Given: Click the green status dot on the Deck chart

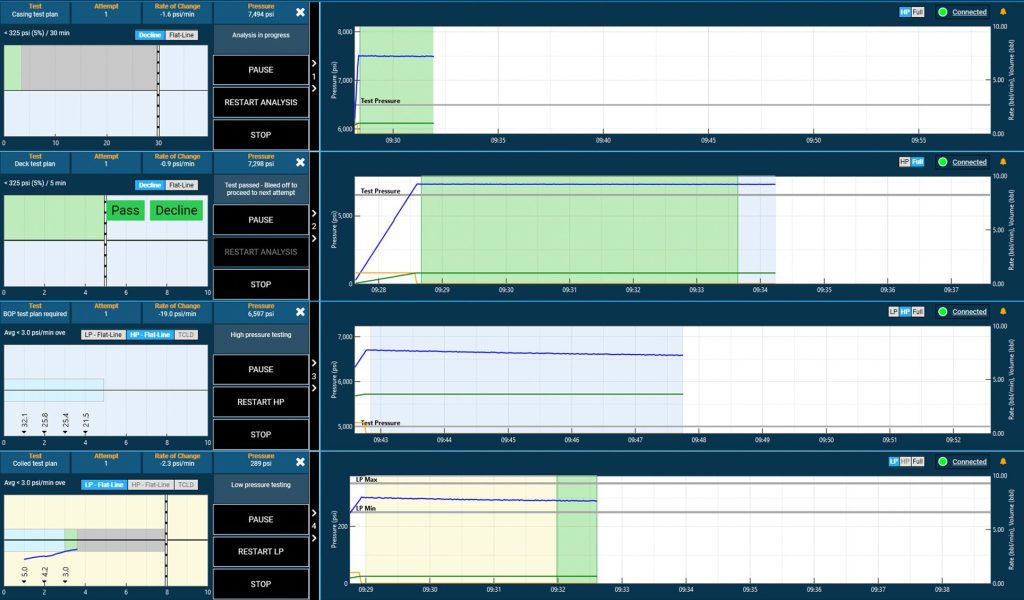Looking at the screenshot, I should click(x=942, y=162).
